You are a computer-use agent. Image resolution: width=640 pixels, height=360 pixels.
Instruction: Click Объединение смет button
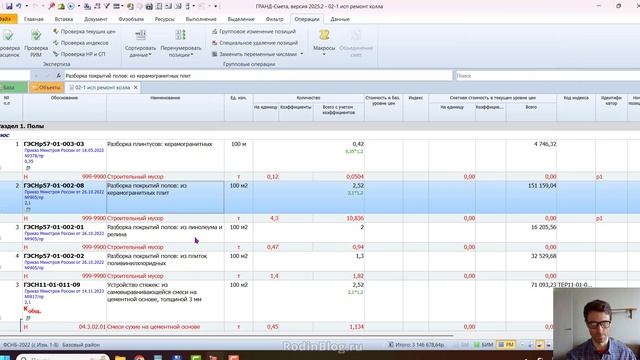356,43
